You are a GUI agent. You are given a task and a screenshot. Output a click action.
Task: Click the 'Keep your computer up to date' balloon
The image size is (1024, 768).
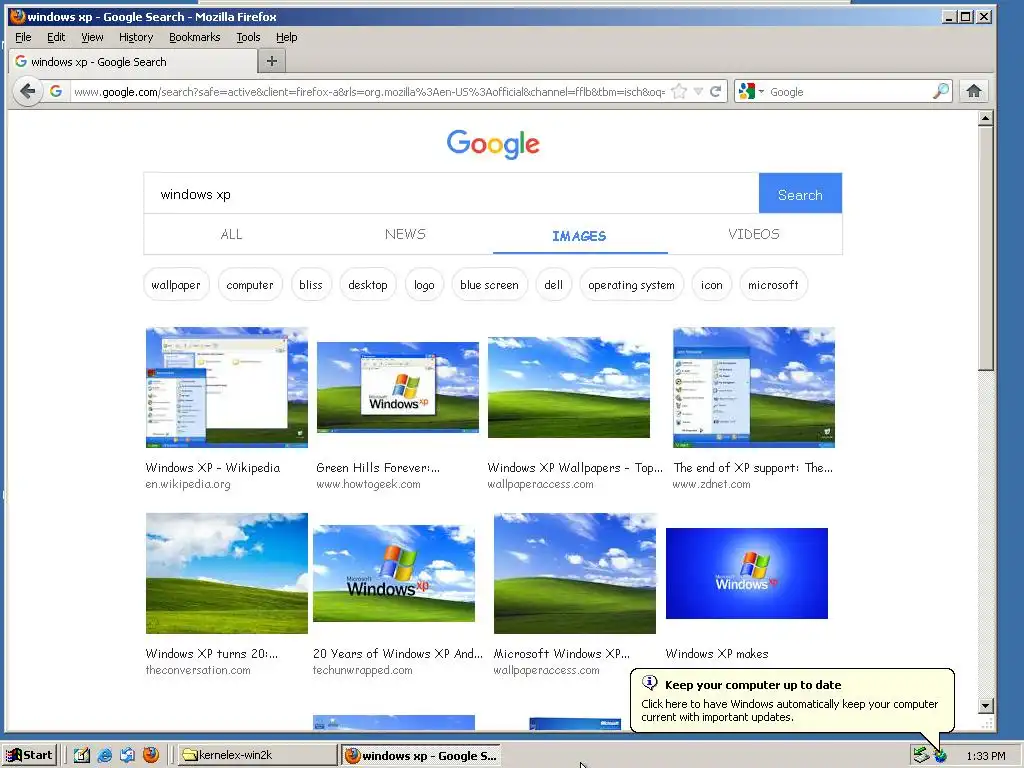point(792,700)
